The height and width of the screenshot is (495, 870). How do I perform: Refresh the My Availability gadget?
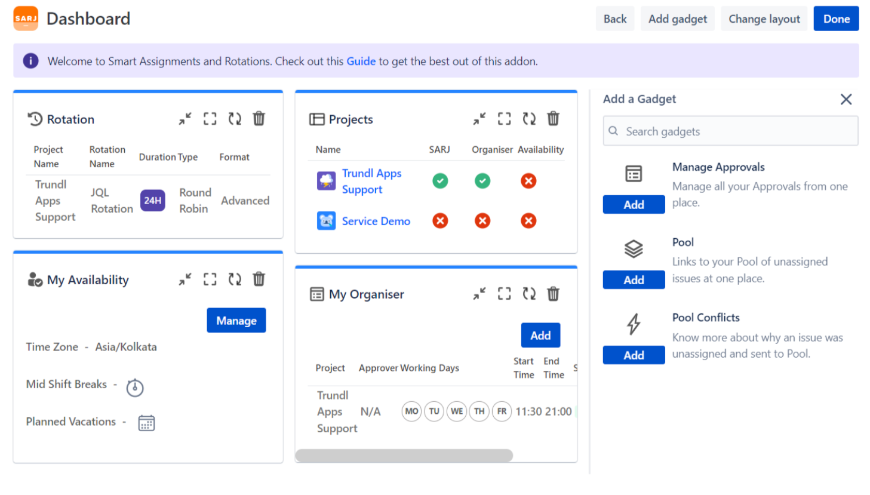pos(235,279)
